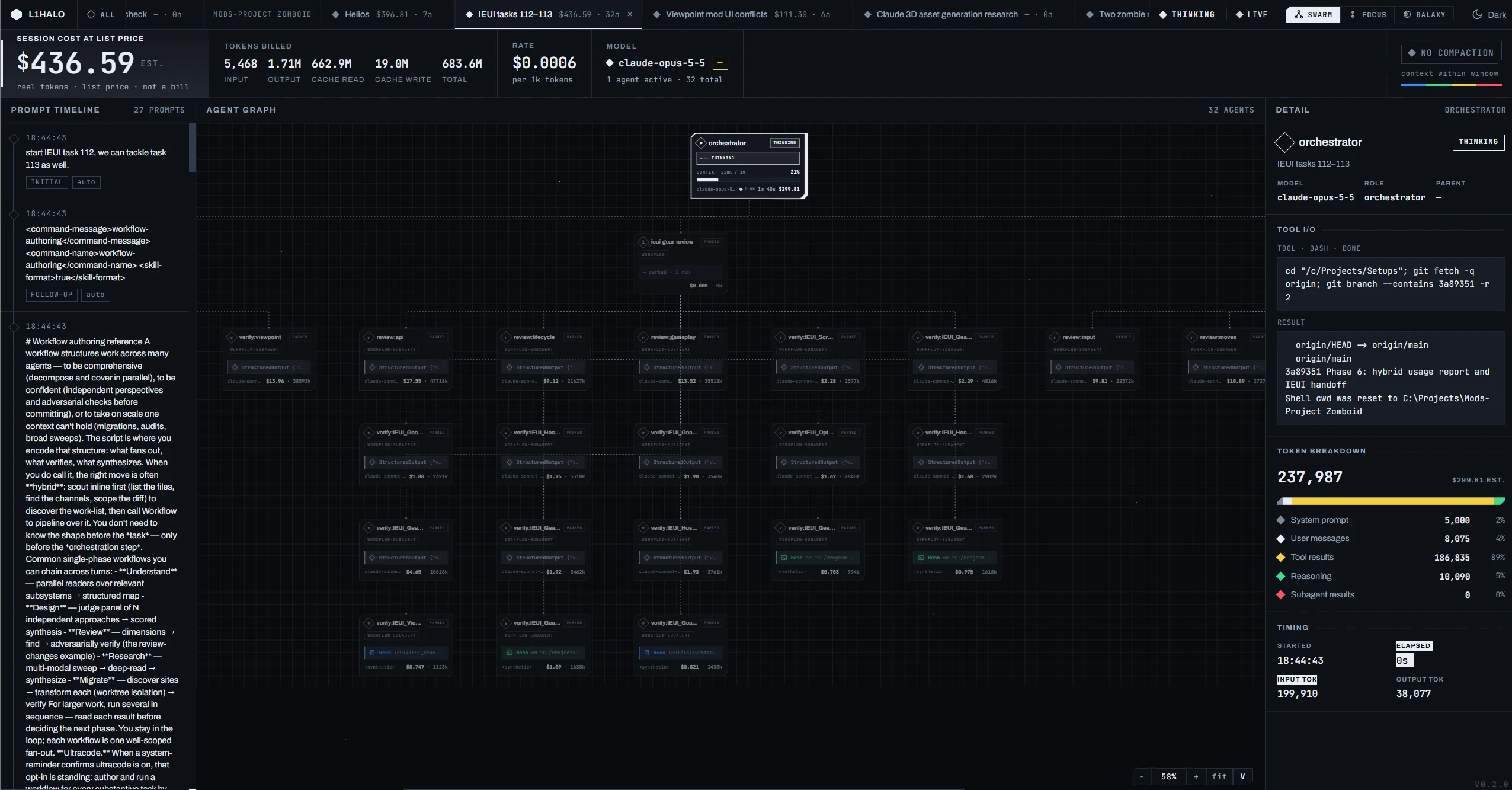
Task: Click the v icon on verify:IEUI_Scr node
Action: 780,337
